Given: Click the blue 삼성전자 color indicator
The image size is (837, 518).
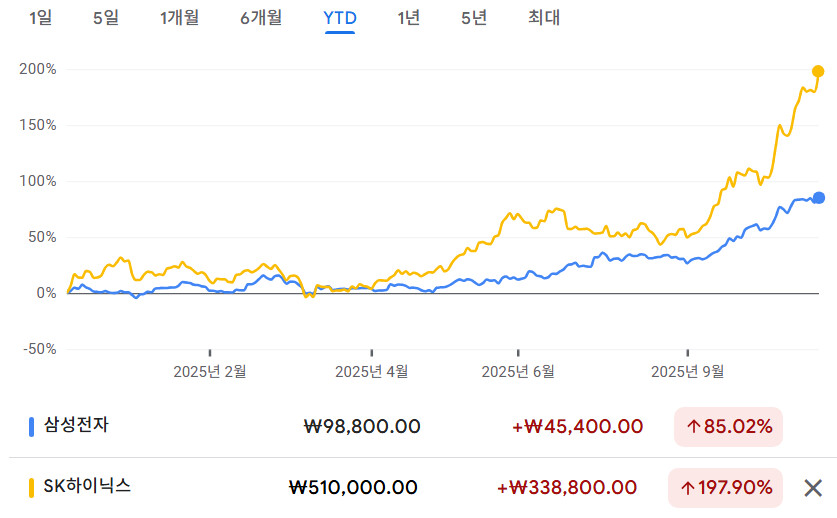Looking at the screenshot, I should pos(31,426).
